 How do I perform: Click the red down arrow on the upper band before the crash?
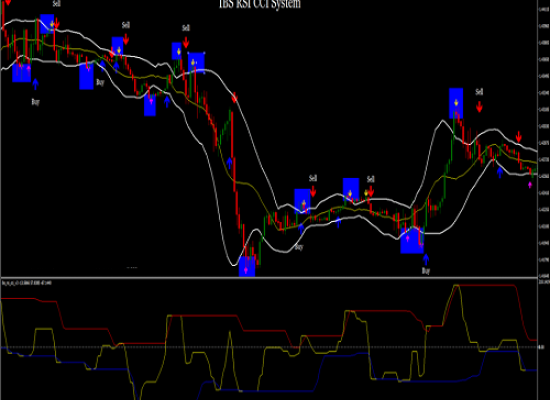click(x=235, y=98)
